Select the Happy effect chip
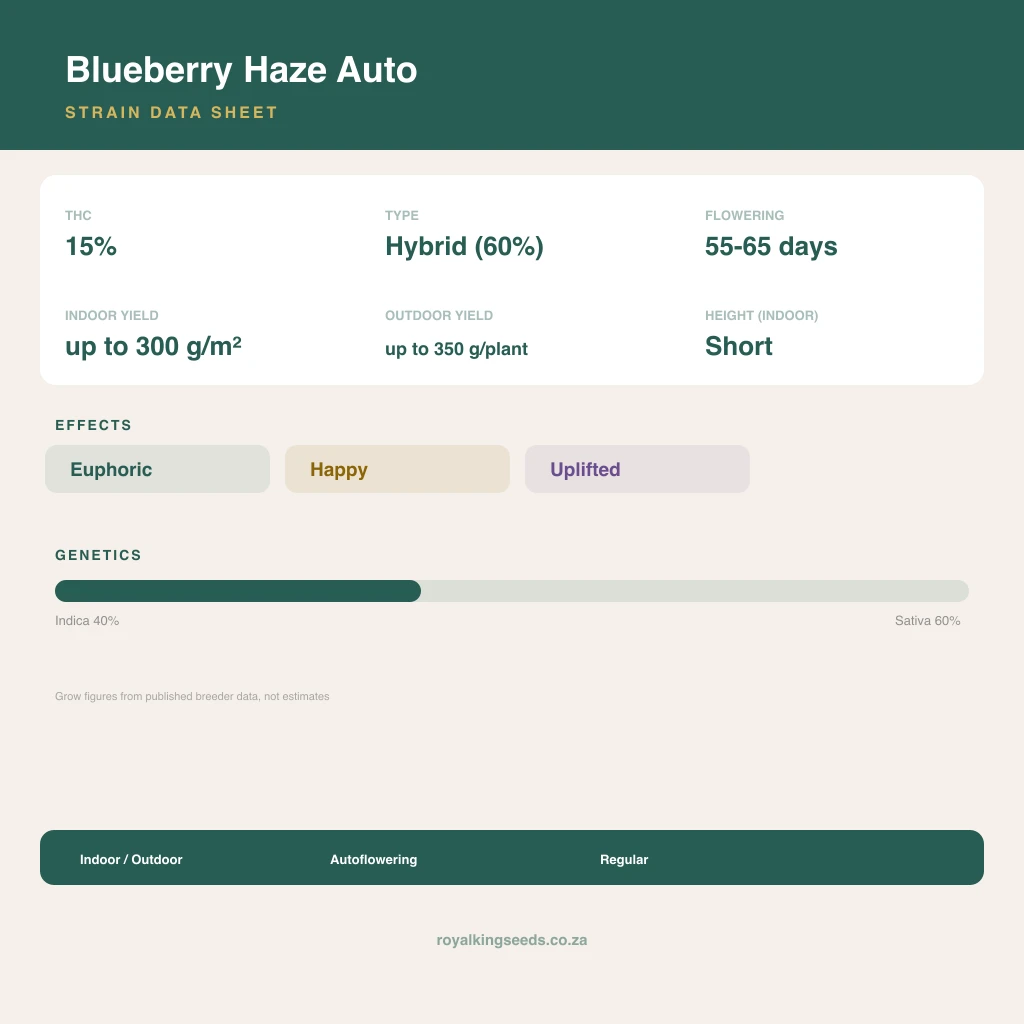Screen dimensions: 1024x1024 click(x=397, y=469)
